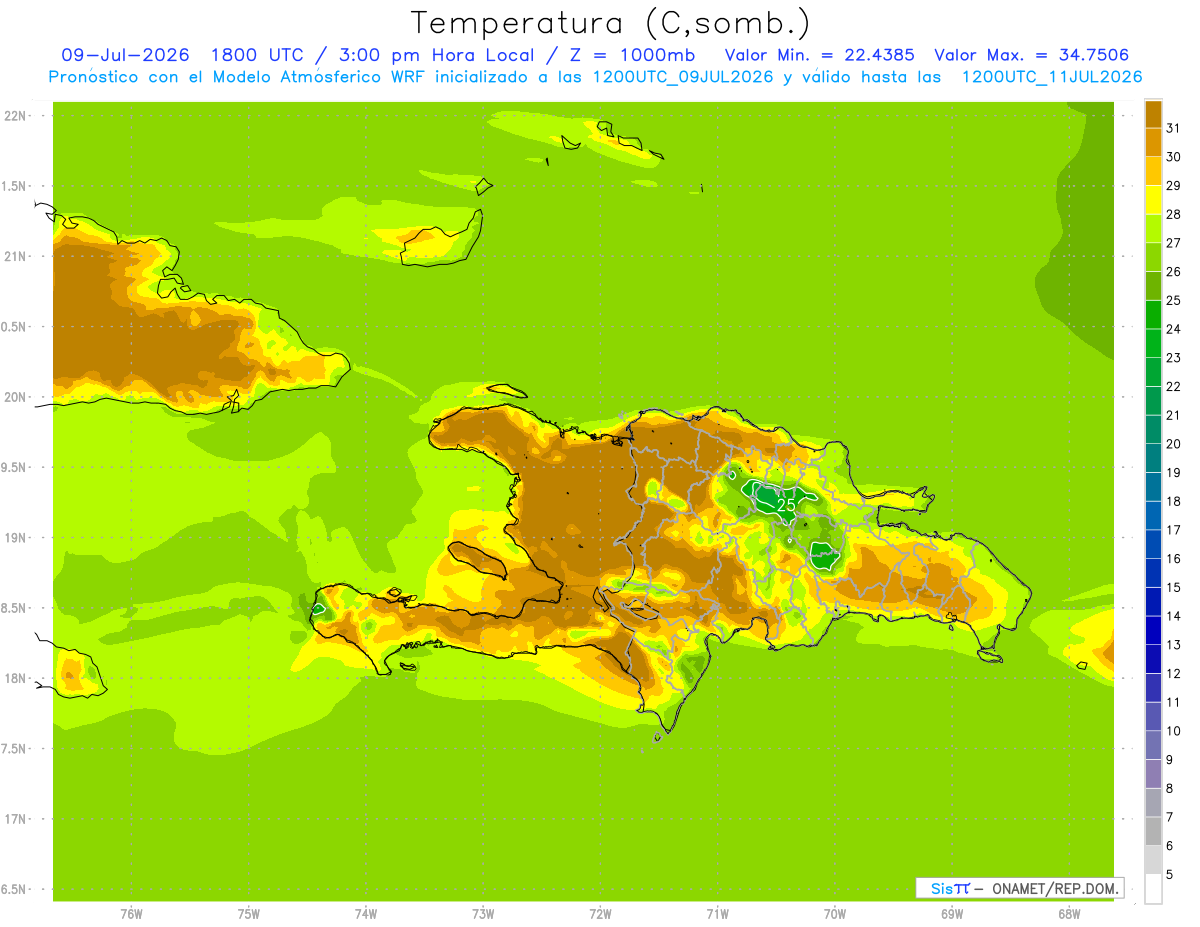
Task: Click the "0.5N" latitude axis label
Action: [15, 327]
